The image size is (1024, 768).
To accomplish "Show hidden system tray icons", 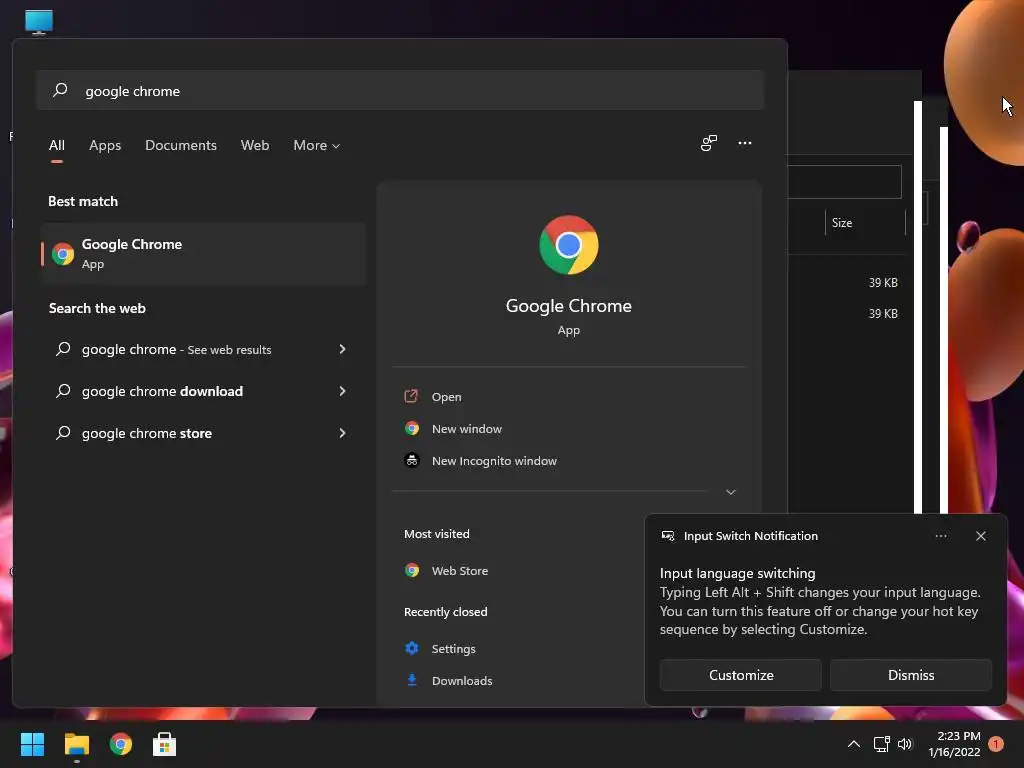I will tap(854, 744).
